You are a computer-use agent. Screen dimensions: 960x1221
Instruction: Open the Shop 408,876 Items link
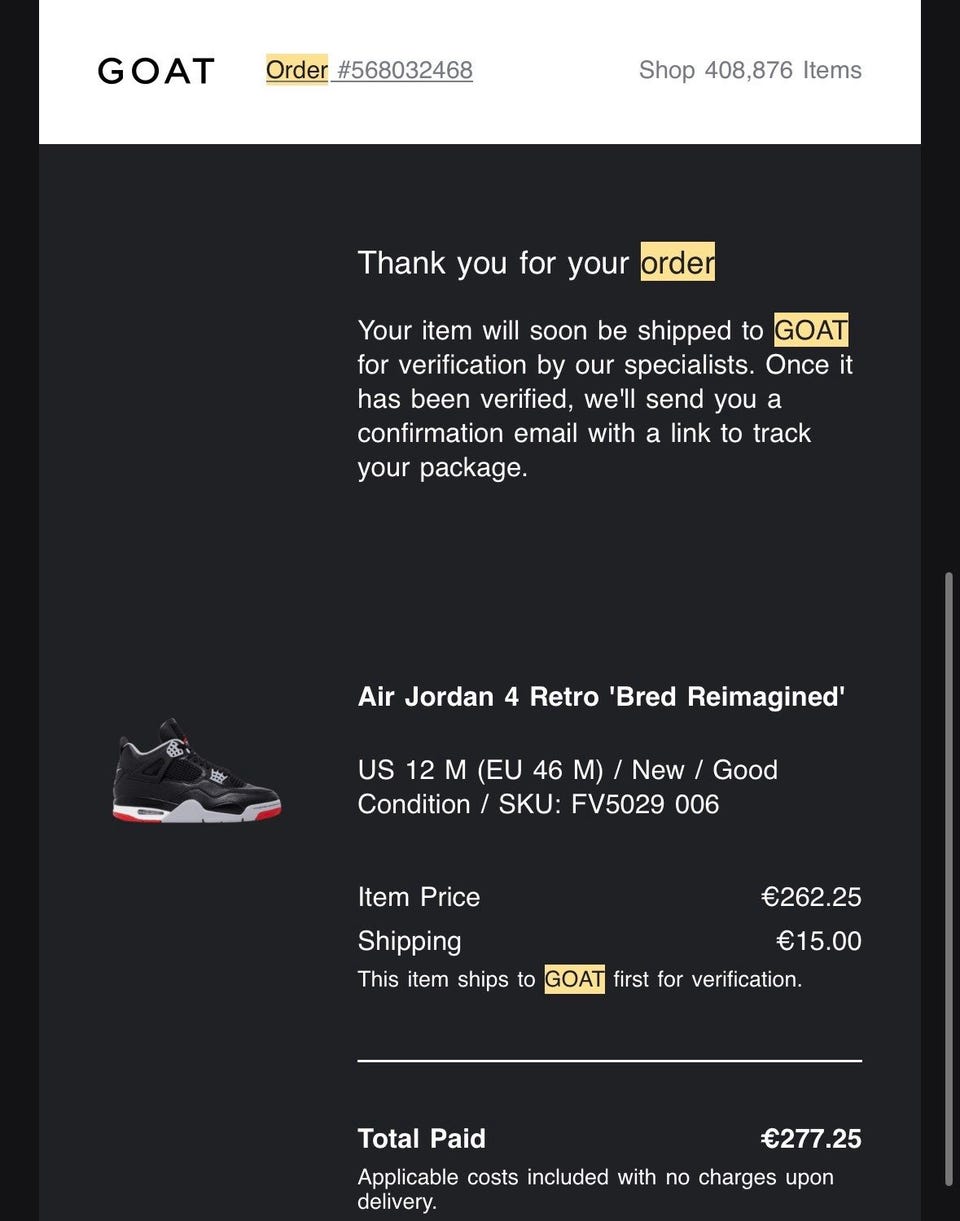tap(749, 70)
